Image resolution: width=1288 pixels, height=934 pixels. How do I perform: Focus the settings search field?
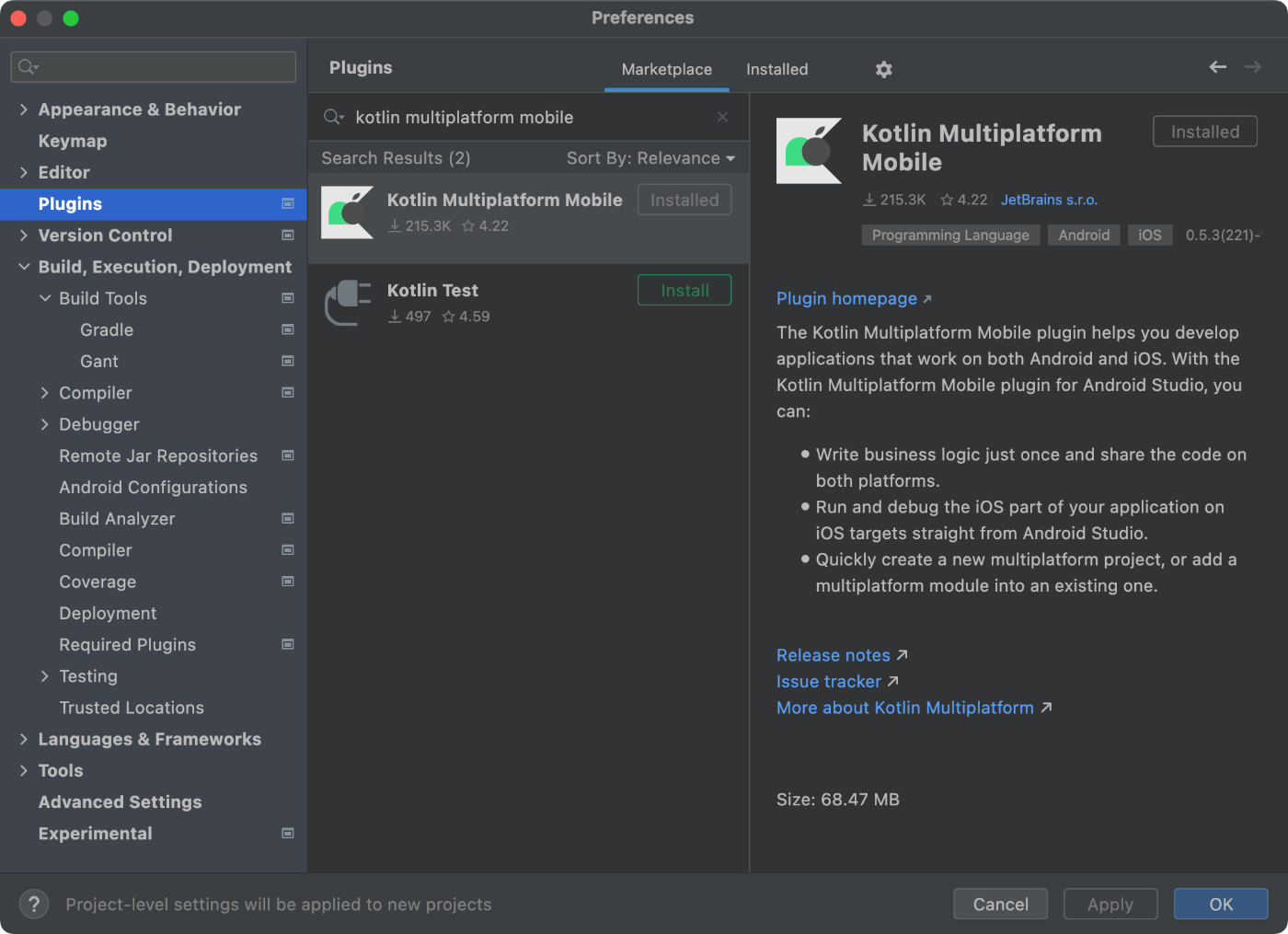[153, 66]
